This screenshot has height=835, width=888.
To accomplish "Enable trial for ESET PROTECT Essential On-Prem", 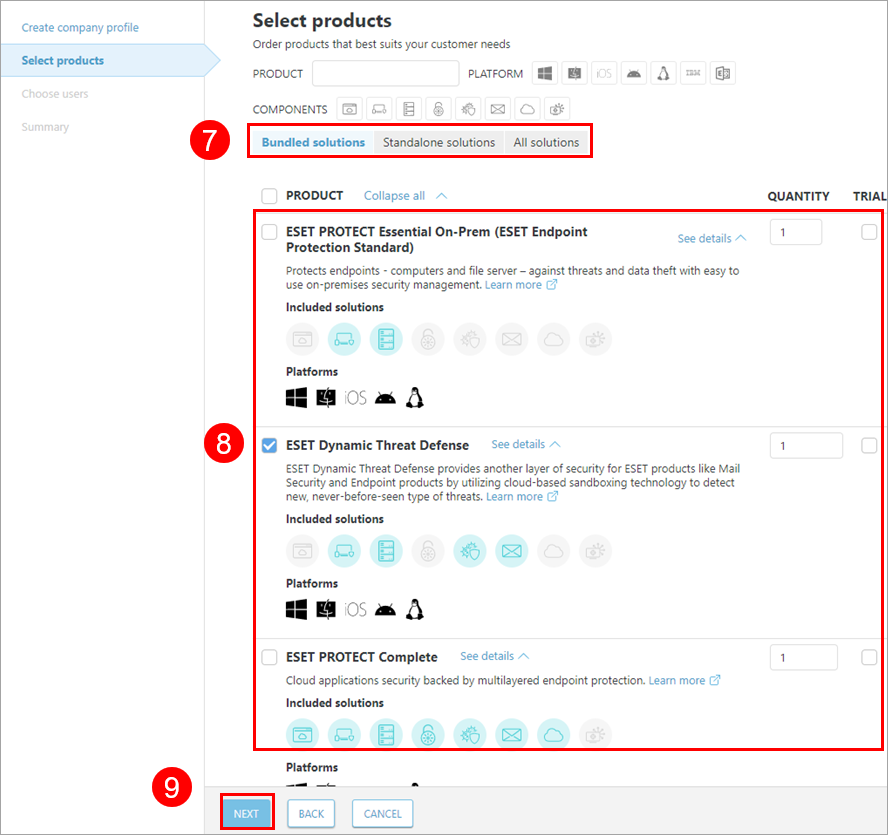I will (x=869, y=232).
